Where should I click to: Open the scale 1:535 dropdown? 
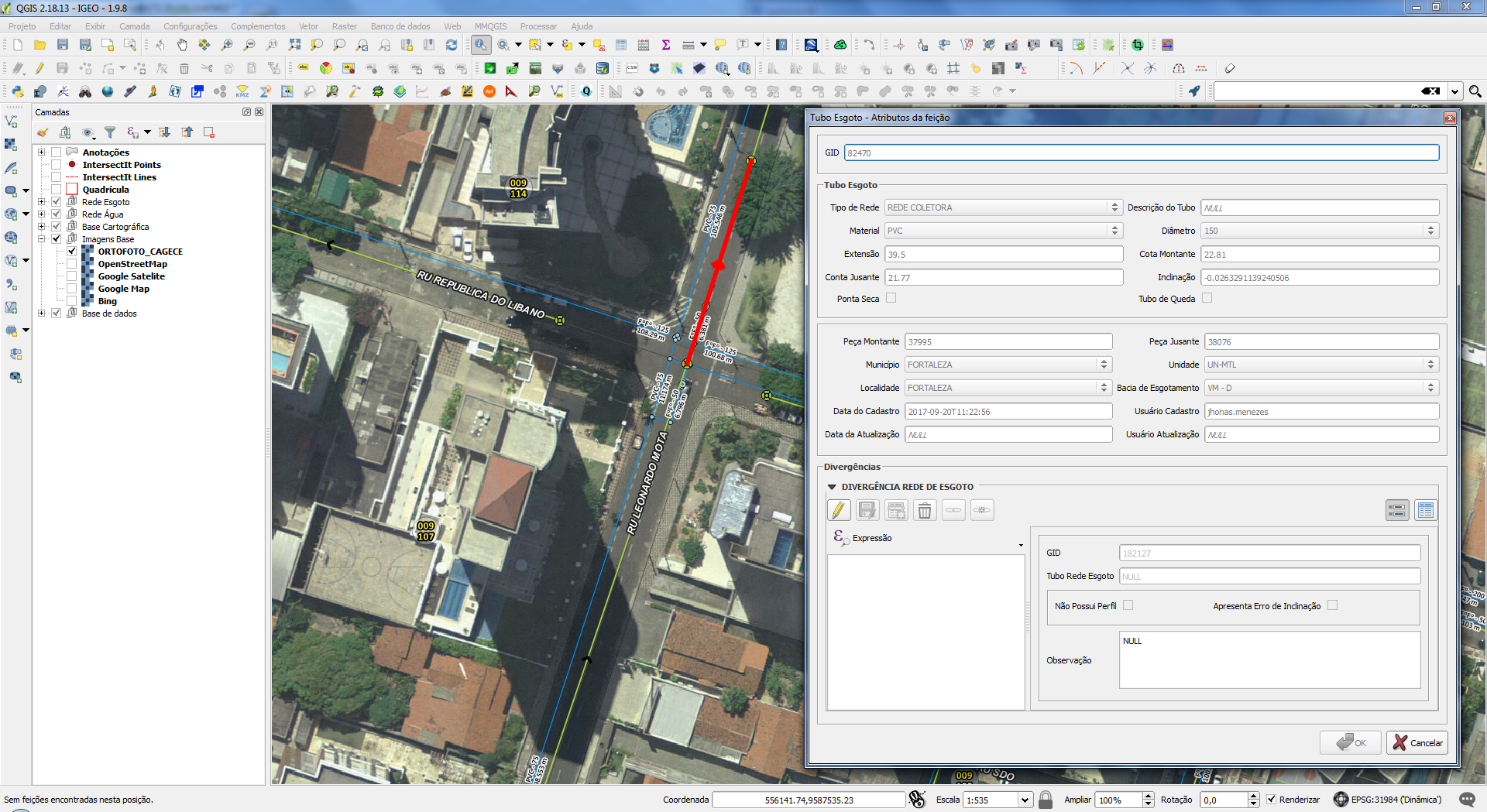tap(1025, 800)
